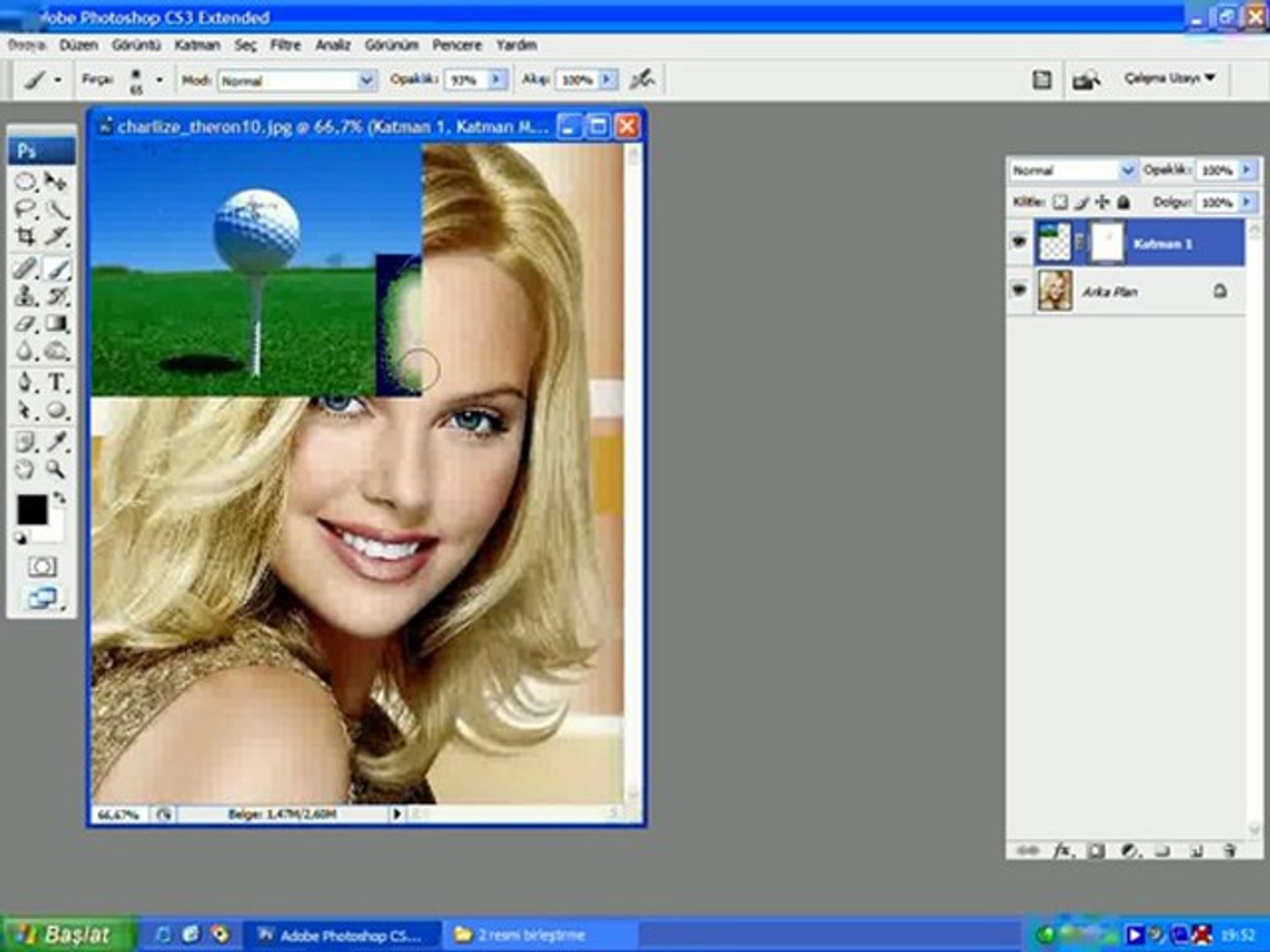Toggle lock all for layer
The image size is (1270, 952).
click(x=1124, y=203)
